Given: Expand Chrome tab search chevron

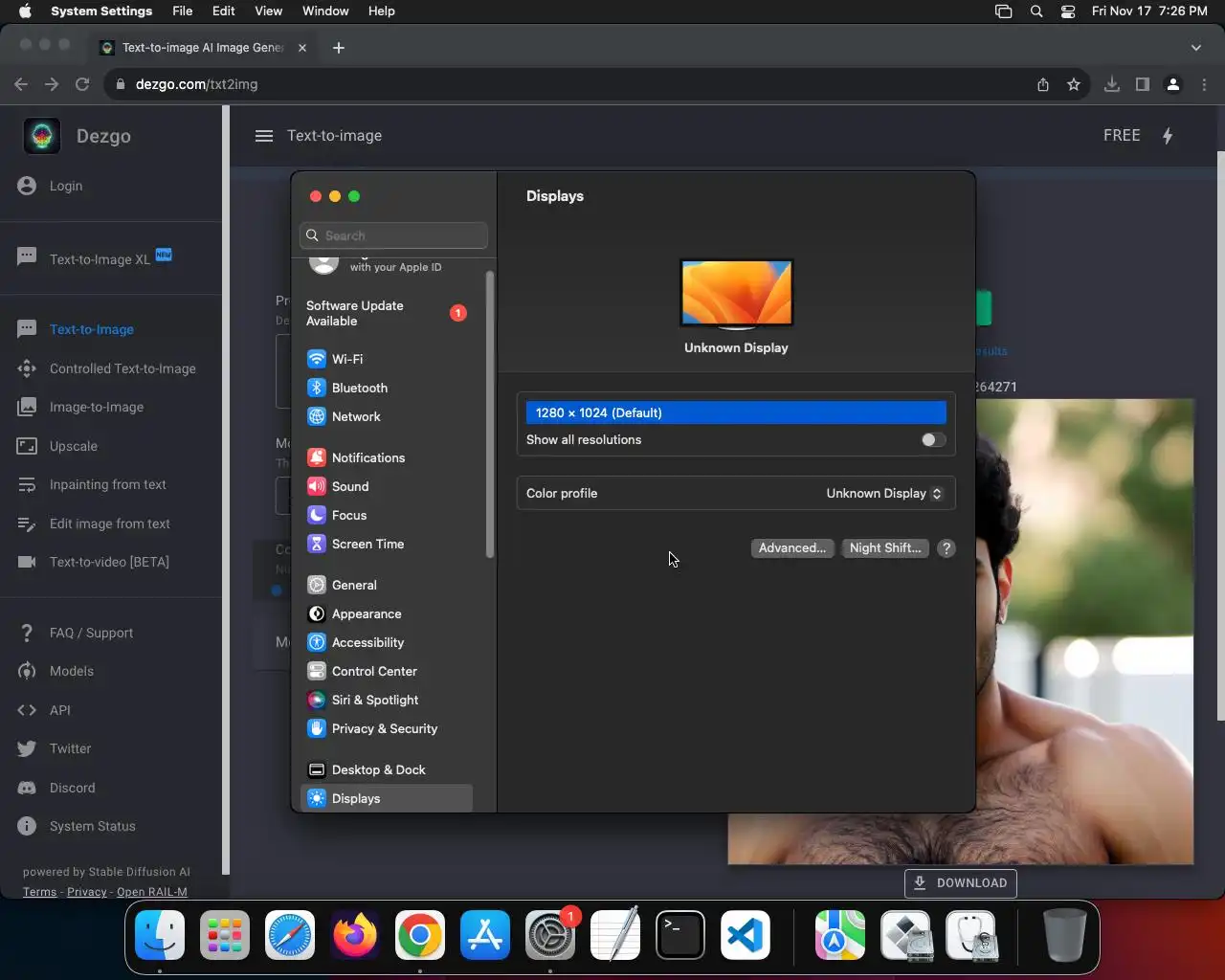Looking at the screenshot, I should tap(1196, 48).
